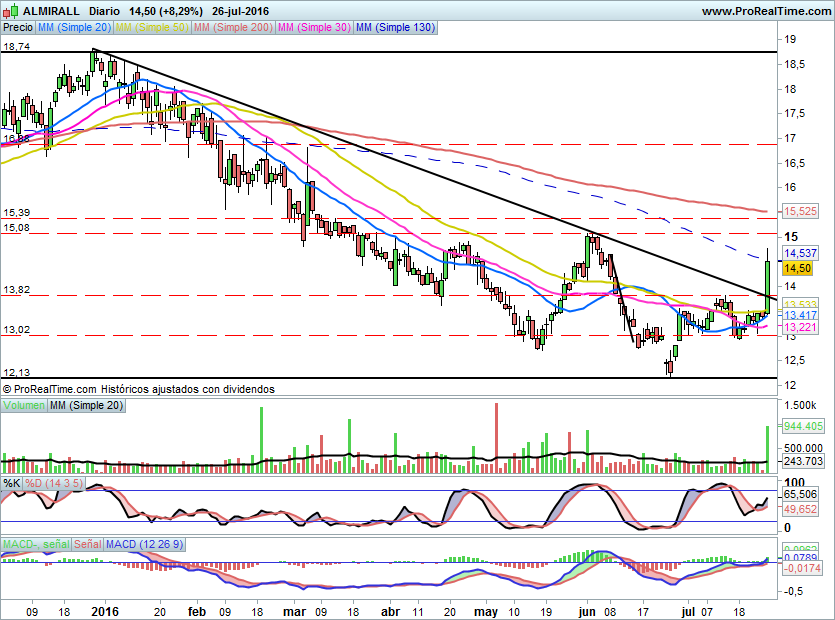Click the Diario timeframe label

pos(104,11)
